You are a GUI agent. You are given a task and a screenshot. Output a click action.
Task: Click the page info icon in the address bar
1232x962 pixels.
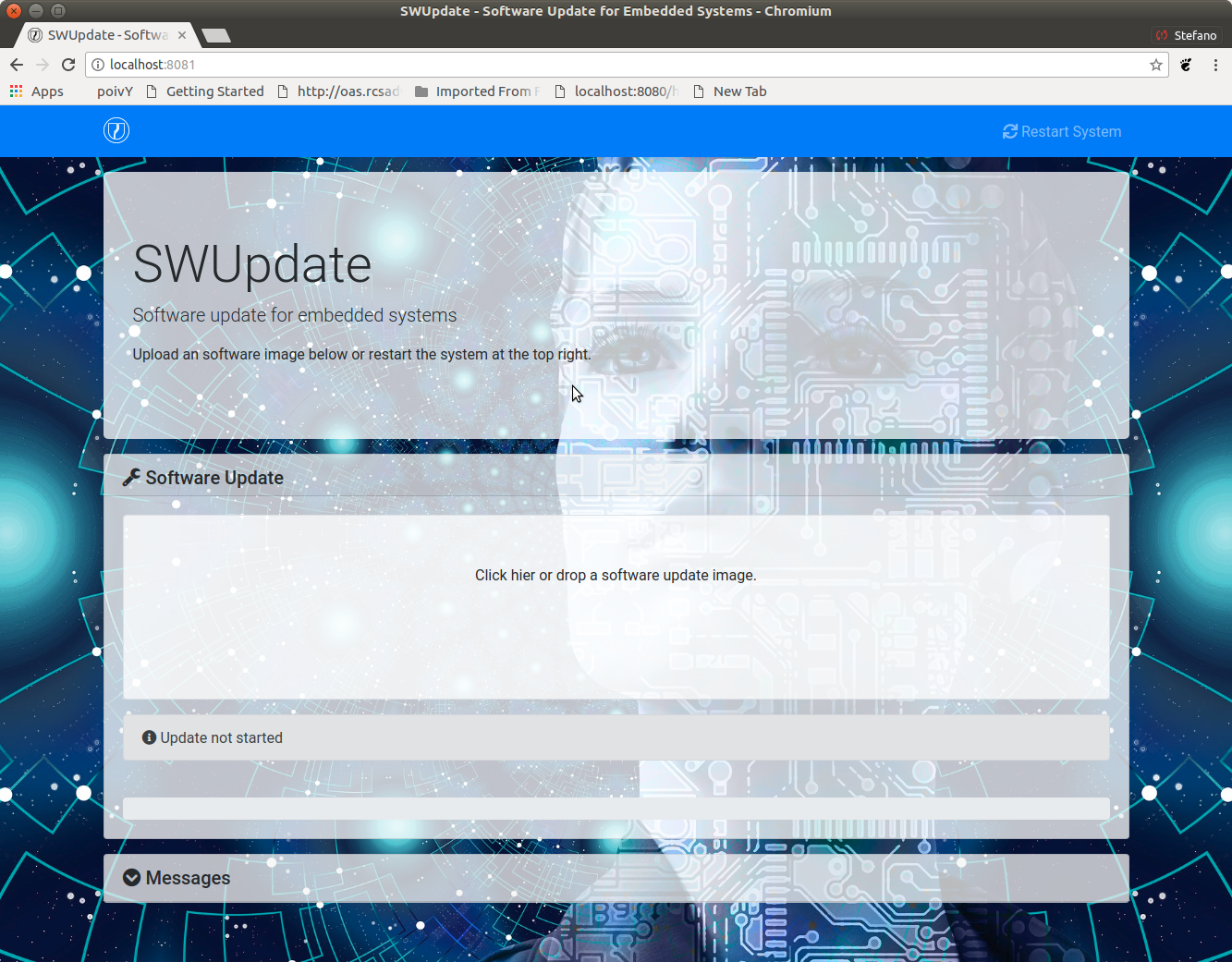98,65
